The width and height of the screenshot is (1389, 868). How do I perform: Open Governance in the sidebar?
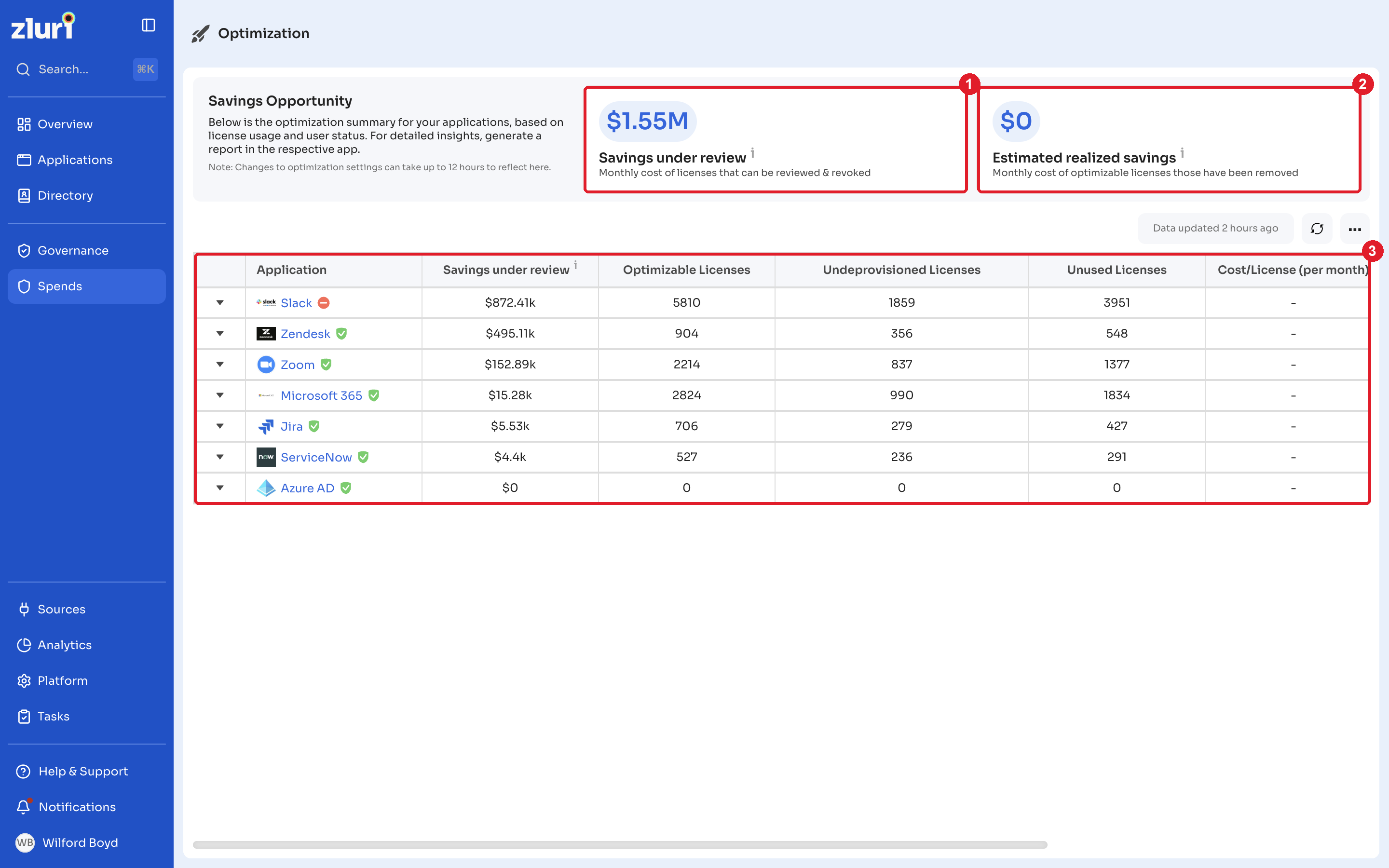coord(87,250)
